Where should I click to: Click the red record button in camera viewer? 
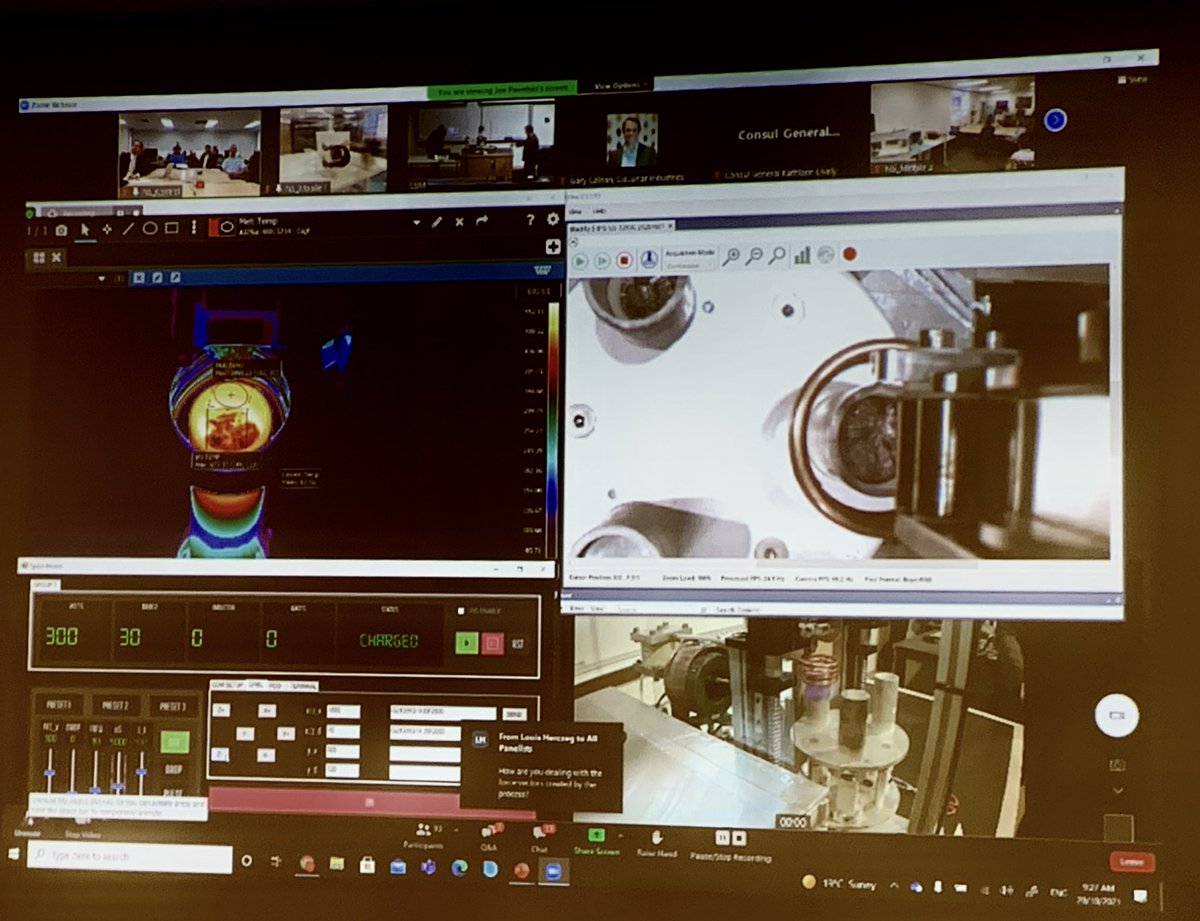849,254
